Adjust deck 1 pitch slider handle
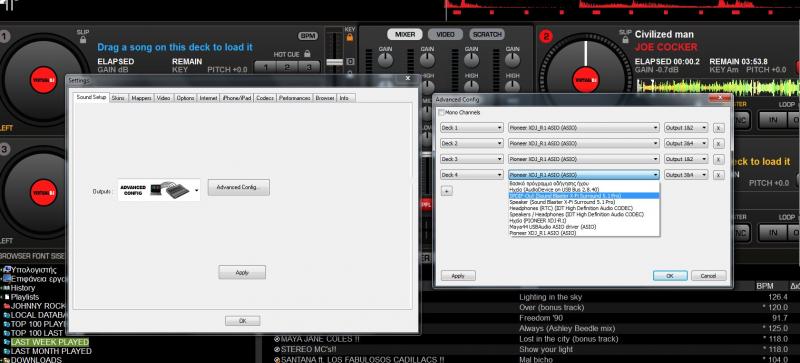Image resolution: width=800 pixels, height=363 pixels. coord(334,62)
